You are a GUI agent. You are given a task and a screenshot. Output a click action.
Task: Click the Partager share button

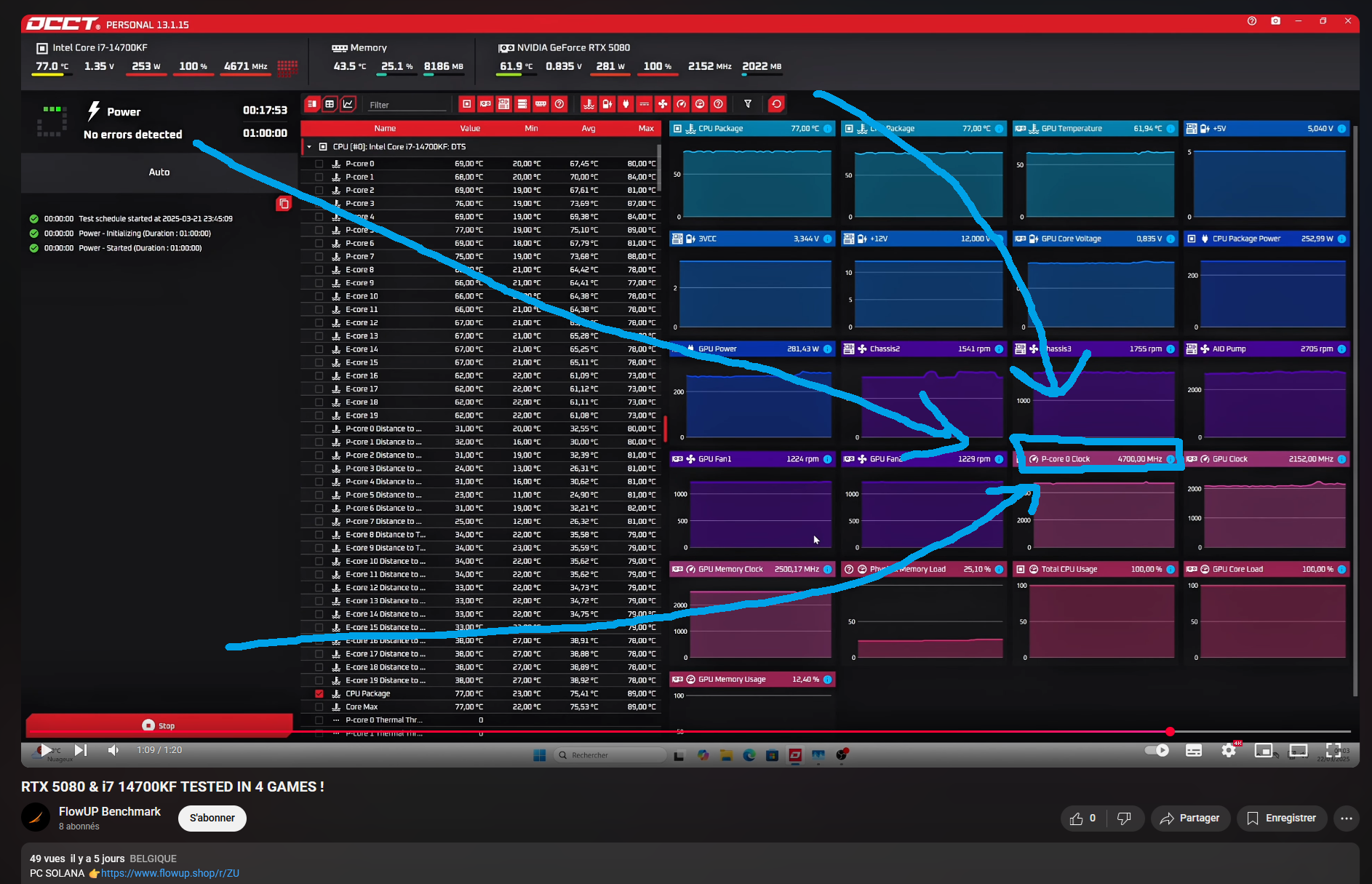coord(1190,819)
